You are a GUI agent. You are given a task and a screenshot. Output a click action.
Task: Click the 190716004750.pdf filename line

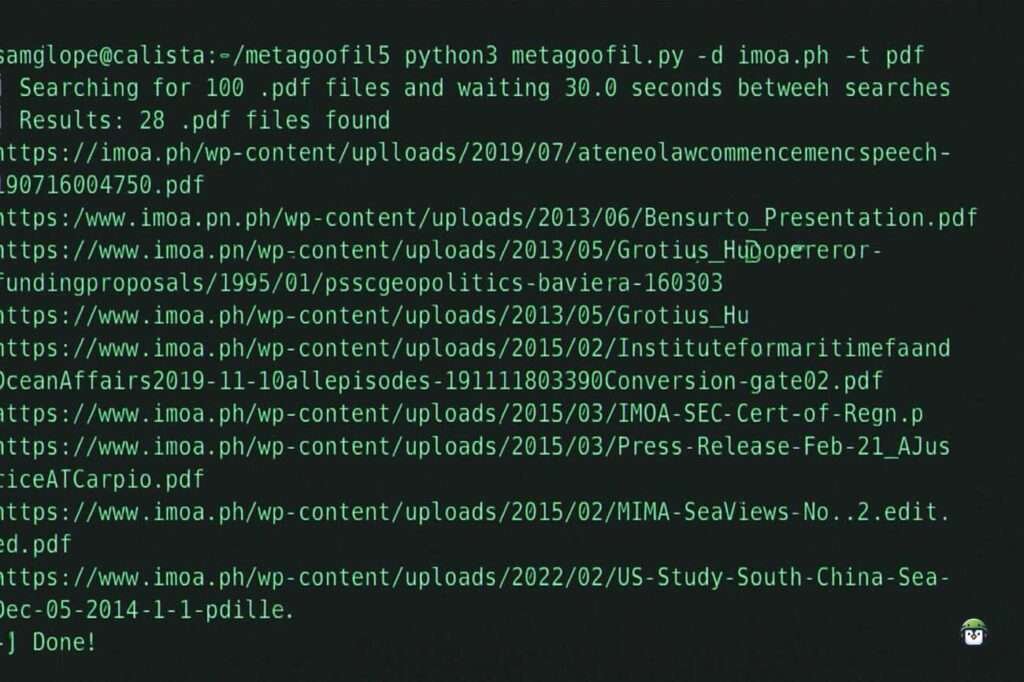click(102, 186)
